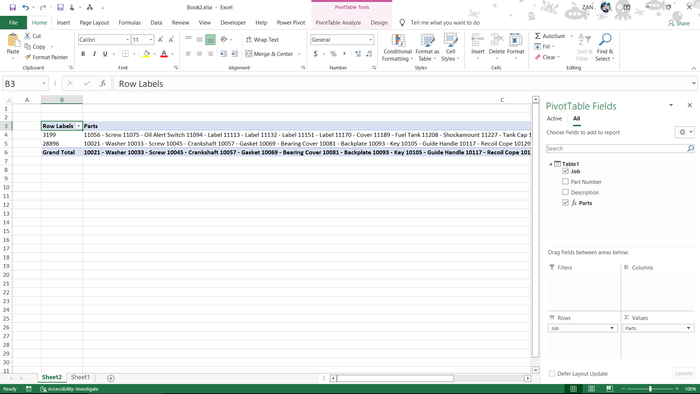
Task: Open the Power Pivot tab
Action: point(291,23)
